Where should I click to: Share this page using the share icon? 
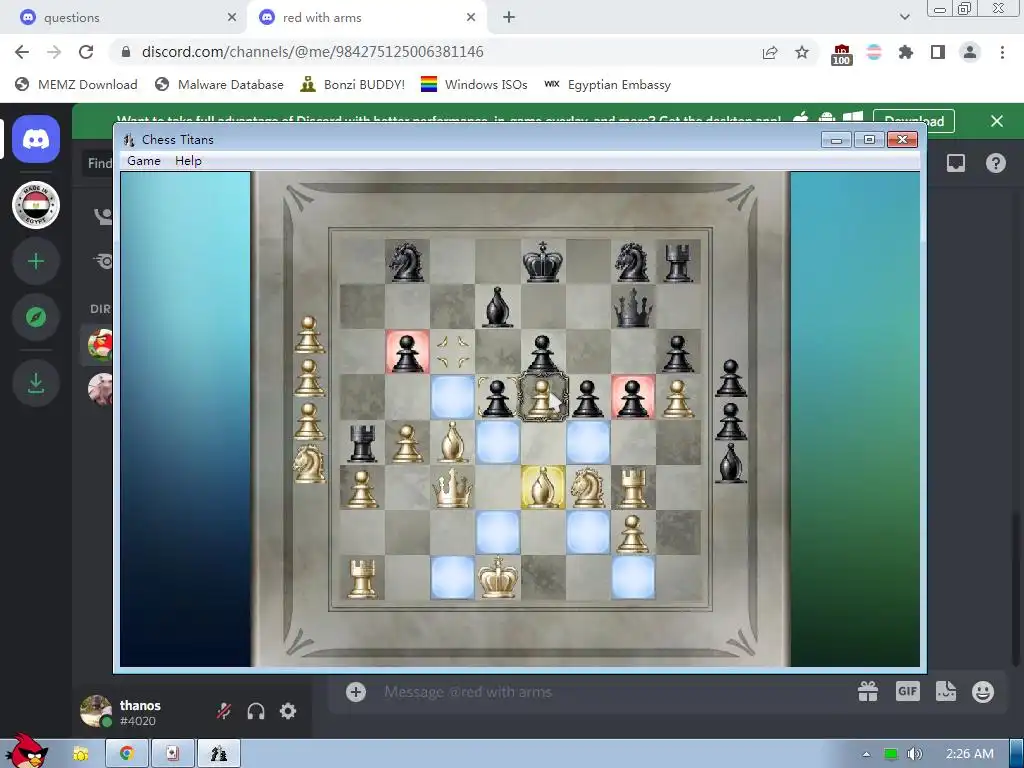pos(770,52)
